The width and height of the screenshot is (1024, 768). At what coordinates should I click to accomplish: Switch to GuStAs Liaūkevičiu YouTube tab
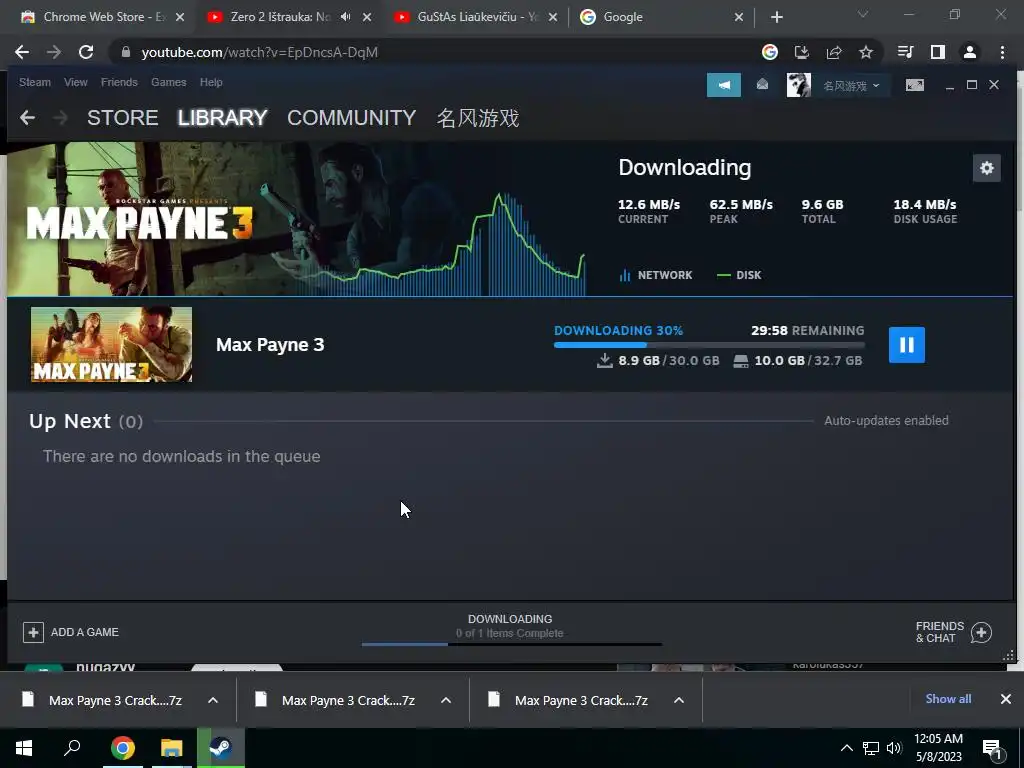[x=477, y=17]
